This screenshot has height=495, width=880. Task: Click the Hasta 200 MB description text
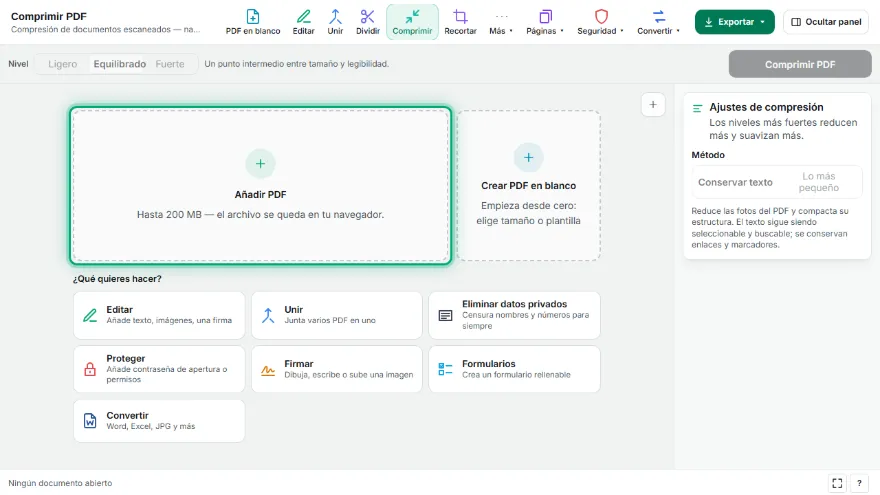[x=260, y=214]
